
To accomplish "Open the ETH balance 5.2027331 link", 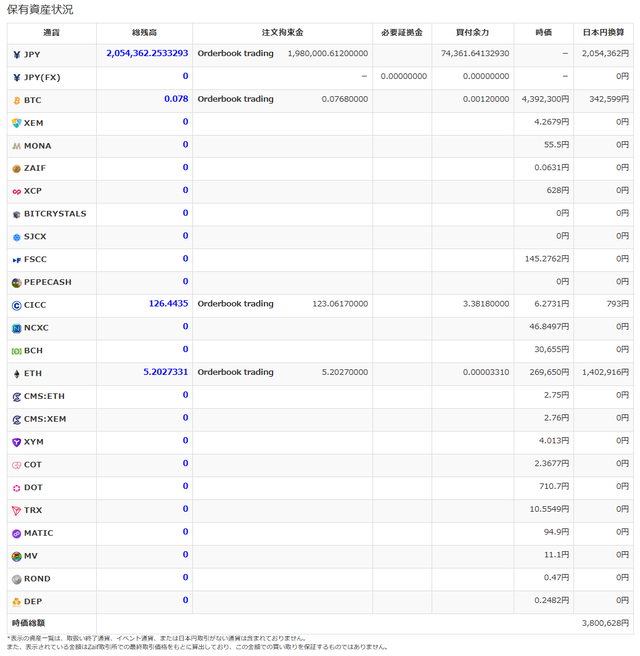I will pos(166,372).
